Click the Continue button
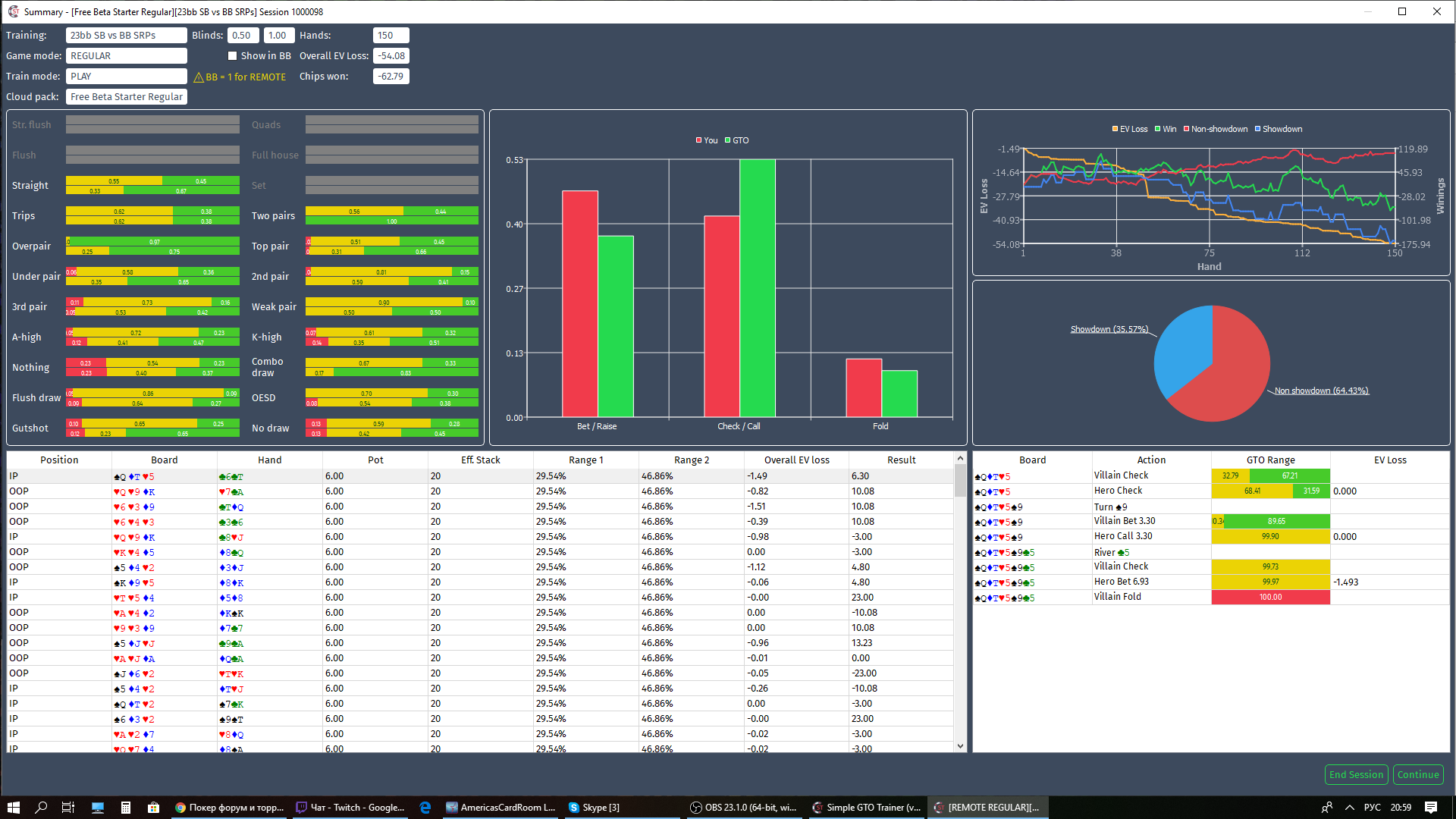Viewport: 1456px width, 819px height. (1417, 774)
